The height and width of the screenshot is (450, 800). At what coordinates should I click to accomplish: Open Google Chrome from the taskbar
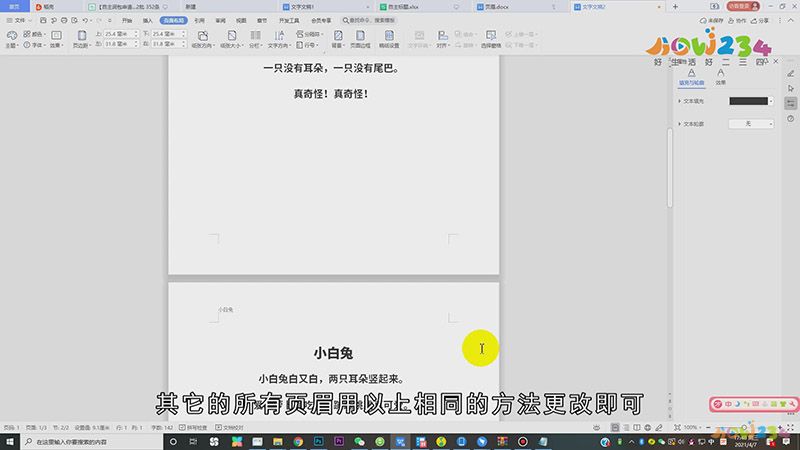coord(298,441)
